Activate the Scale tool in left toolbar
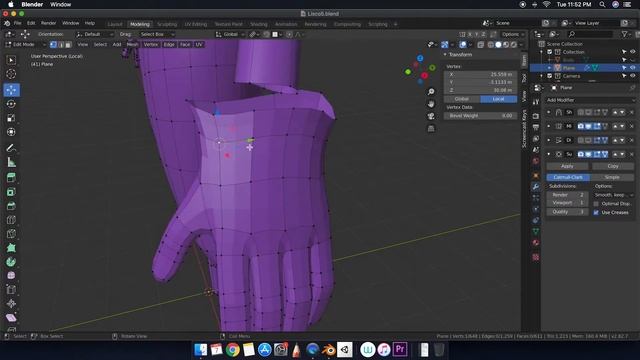Screen dimensions: 640x360 pos(11,118)
